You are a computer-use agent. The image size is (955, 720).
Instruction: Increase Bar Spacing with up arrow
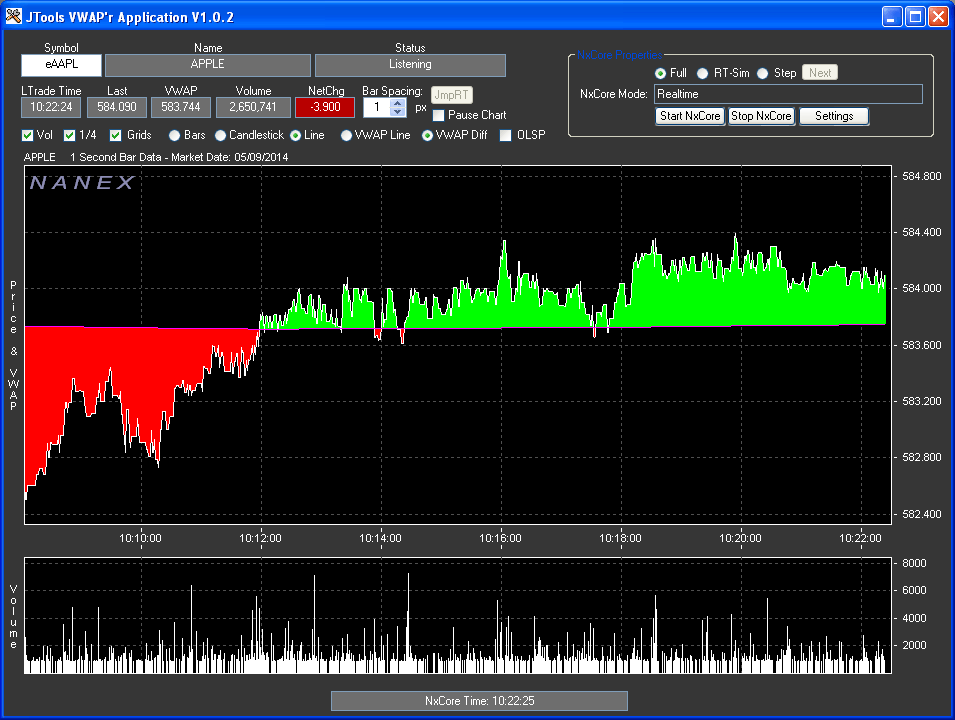tap(398, 103)
